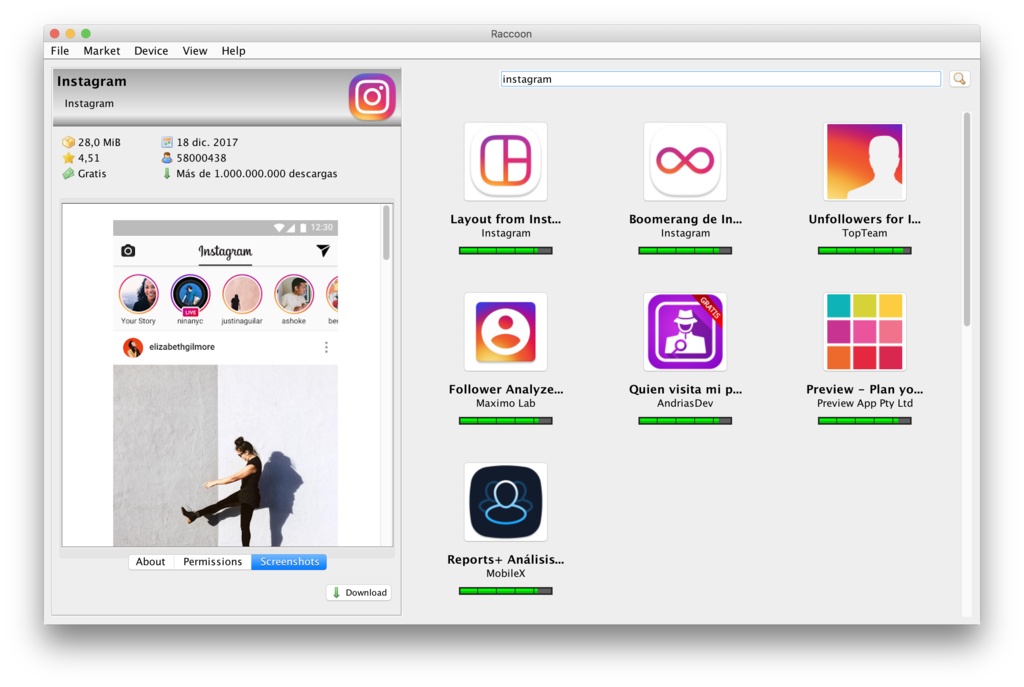Open Layout from Instagram app icon

coord(505,161)
